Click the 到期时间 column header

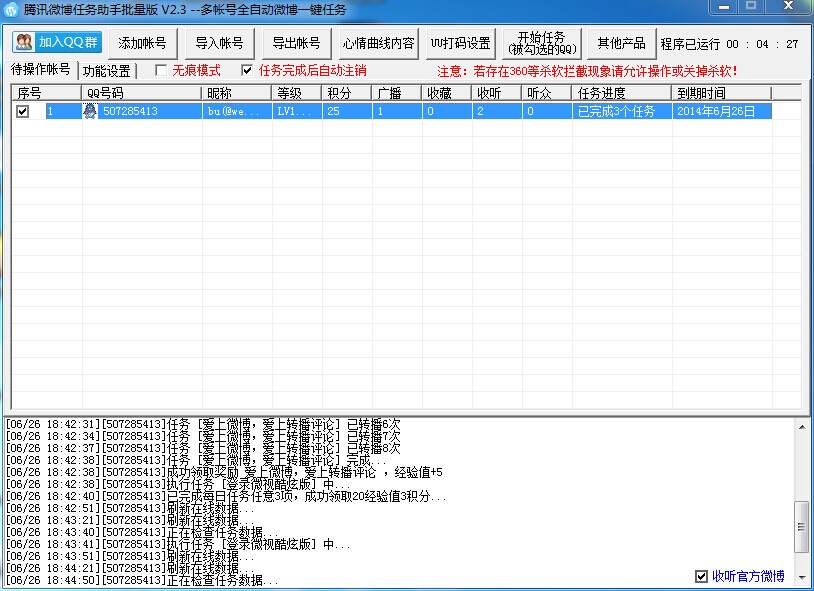[722, 93]
